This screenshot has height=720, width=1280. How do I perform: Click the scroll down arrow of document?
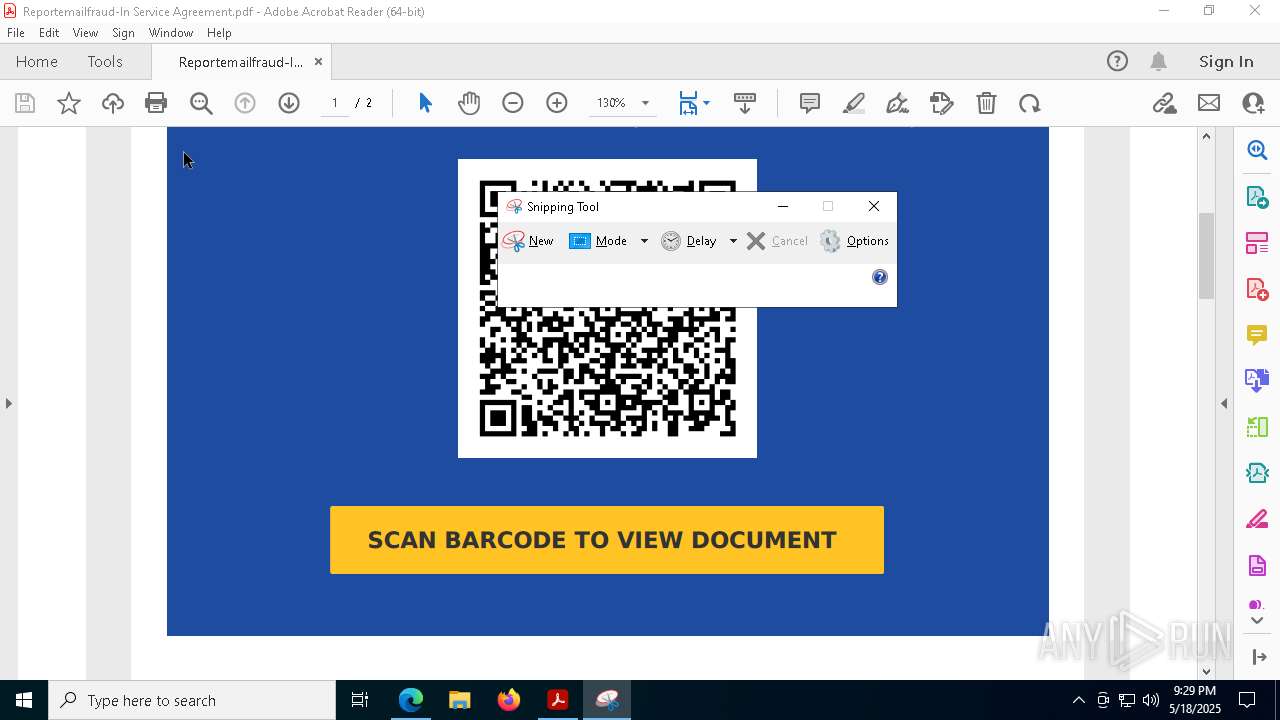click(x=1206, y=671)
